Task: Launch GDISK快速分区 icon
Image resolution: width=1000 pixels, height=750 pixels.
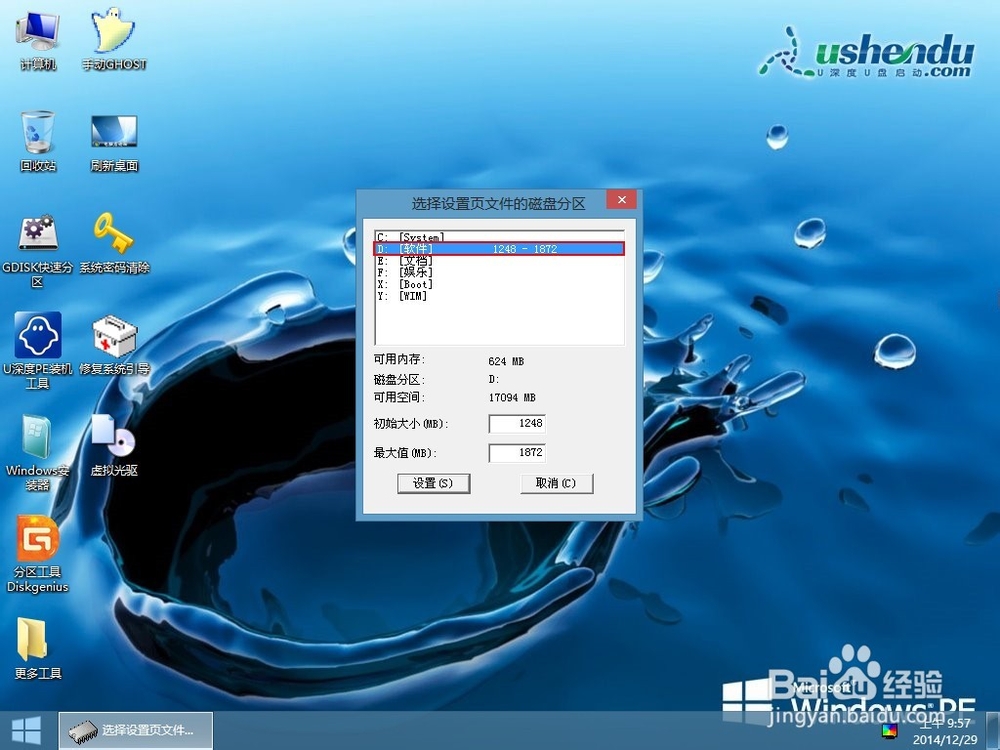Action: (x=38, y=250)
